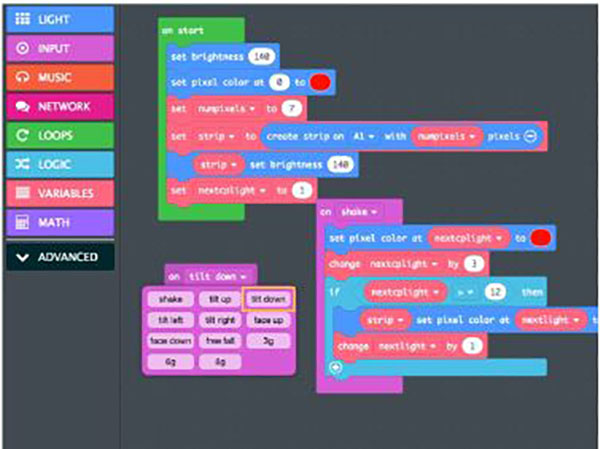Viewport: 600px width, 449px height.
Task: Open the NETWORK blocks category
Action: [x=59, y=105]
